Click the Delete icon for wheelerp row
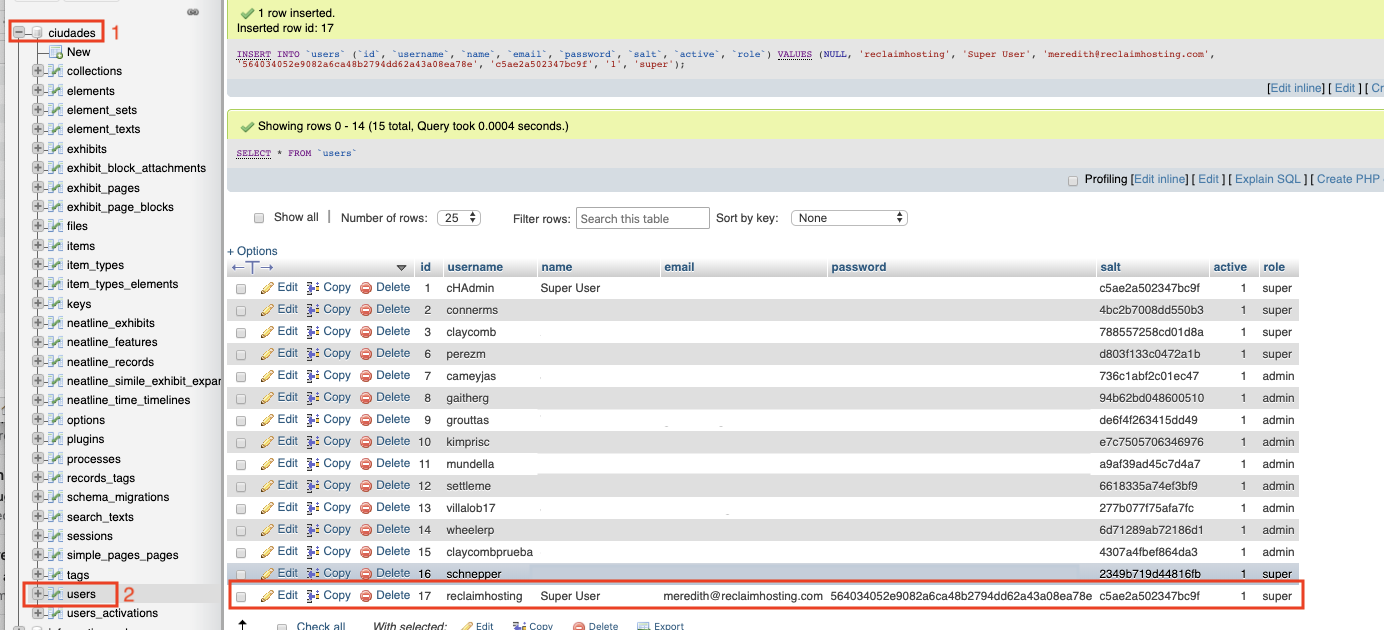 click(366, 529)
